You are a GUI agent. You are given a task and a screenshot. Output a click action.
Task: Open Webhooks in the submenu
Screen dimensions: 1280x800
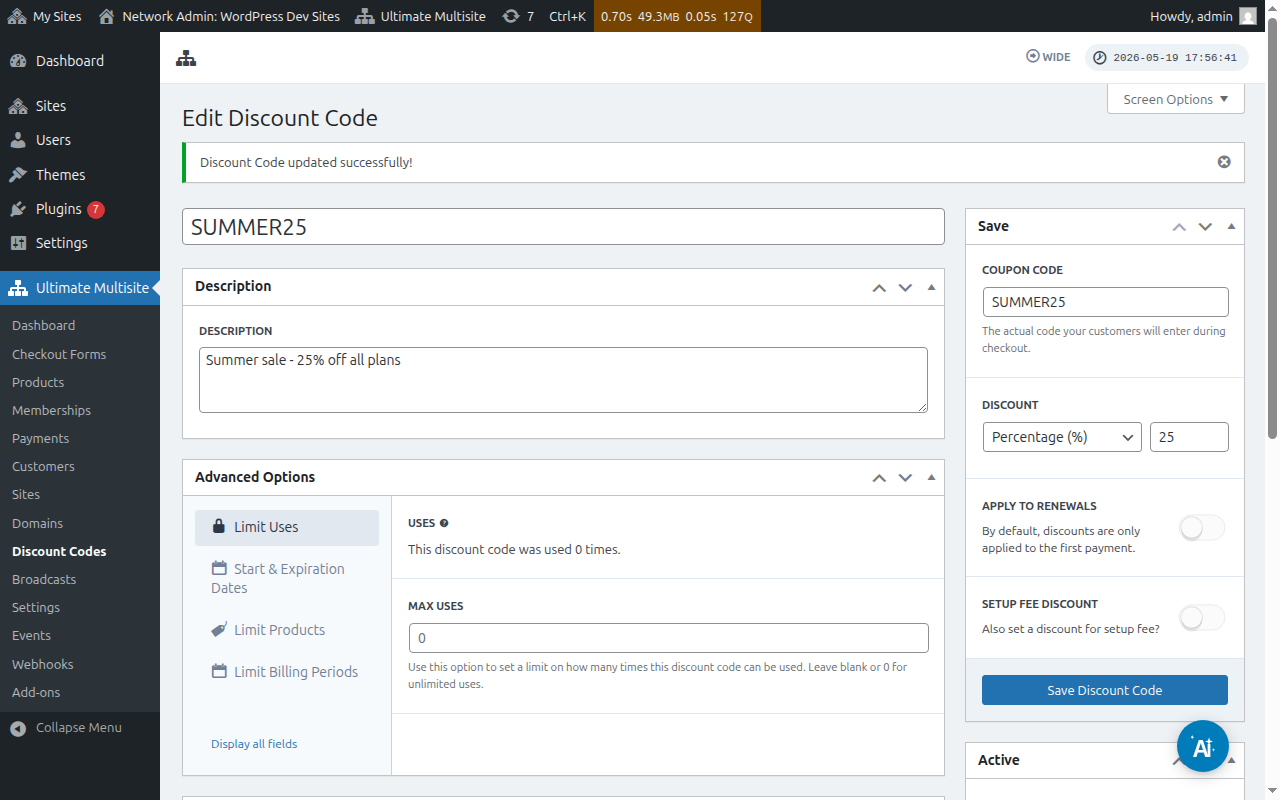tap(42, 664)
